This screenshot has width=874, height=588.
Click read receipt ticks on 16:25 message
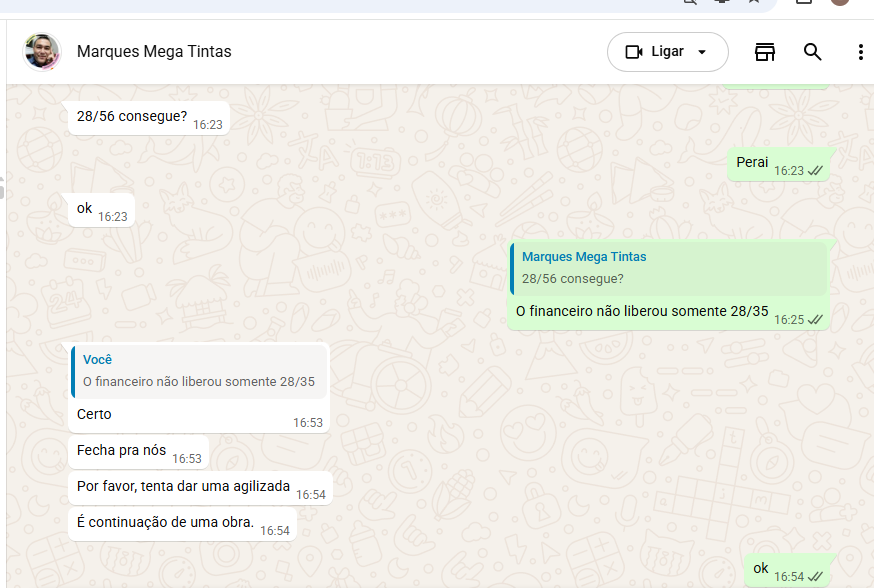(815, 320)
